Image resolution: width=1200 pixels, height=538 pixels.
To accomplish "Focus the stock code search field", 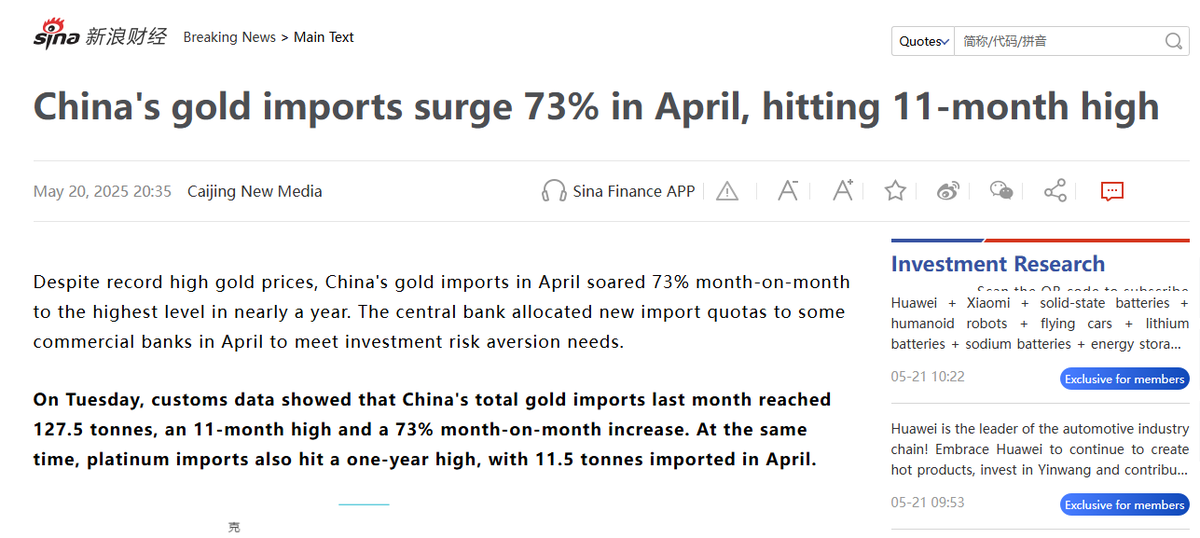I will pos(1057,41).
